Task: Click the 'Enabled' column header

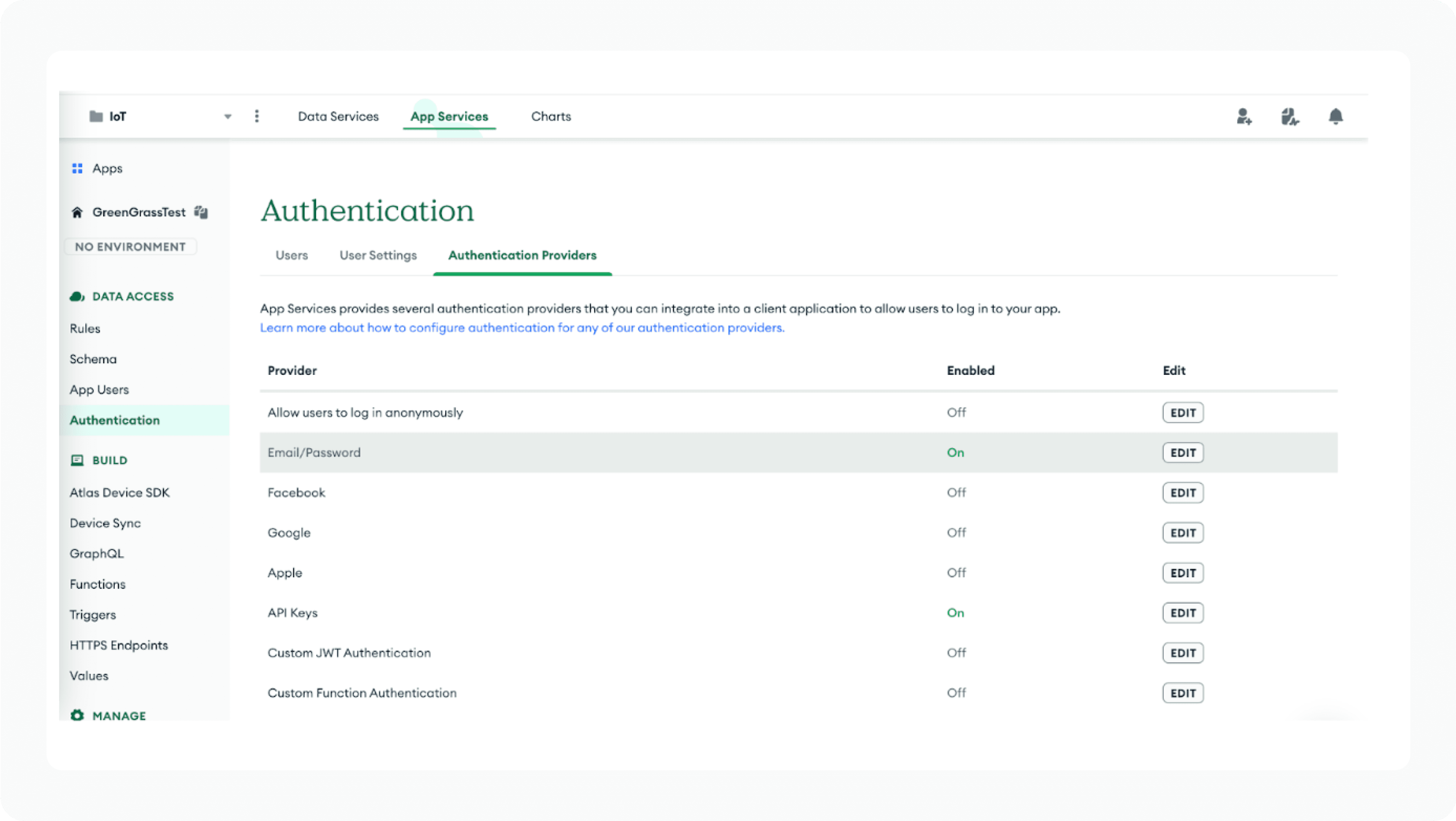Action: click(x=971, y=371)
